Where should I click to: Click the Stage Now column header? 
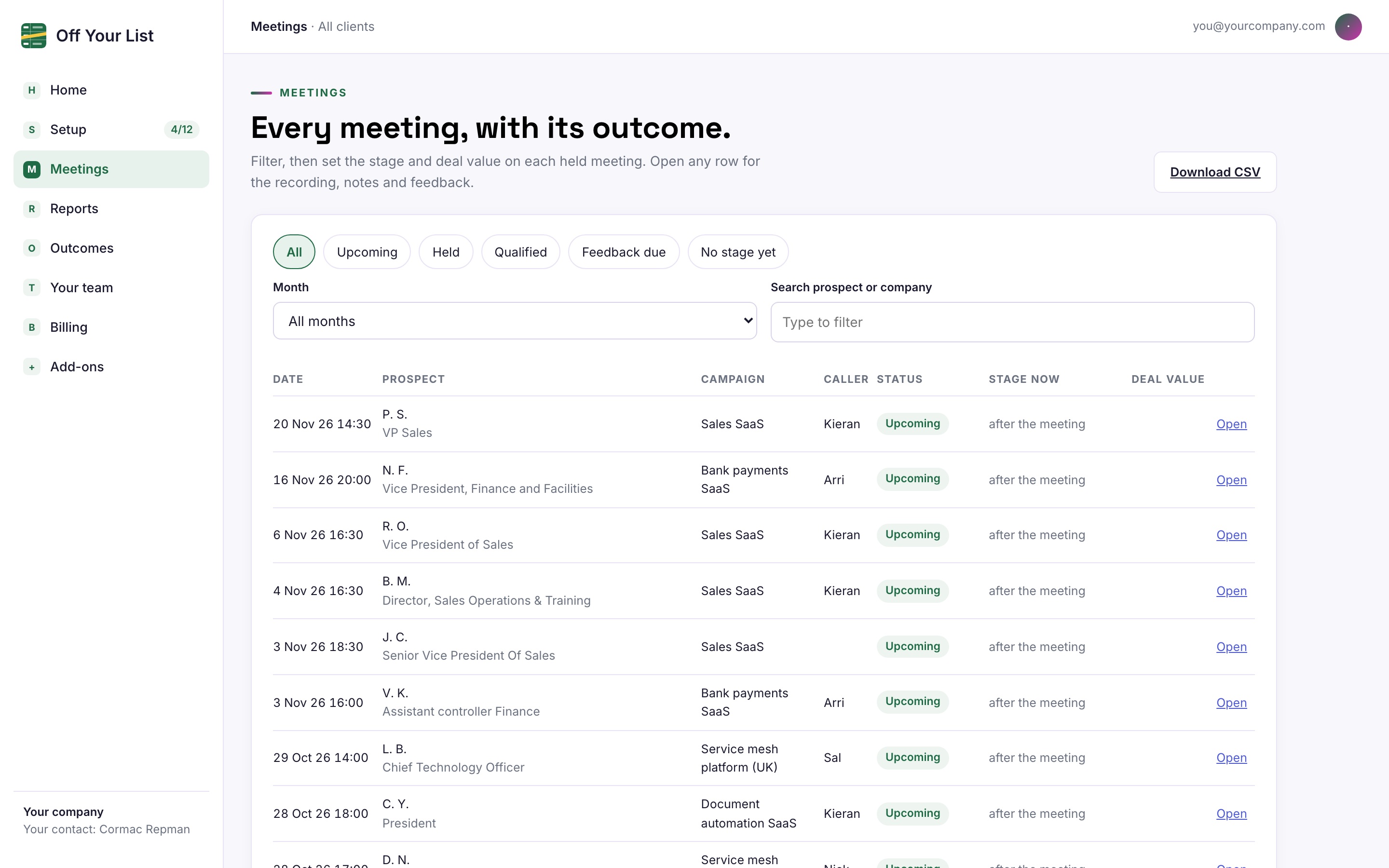click(x=1024, y=380)
